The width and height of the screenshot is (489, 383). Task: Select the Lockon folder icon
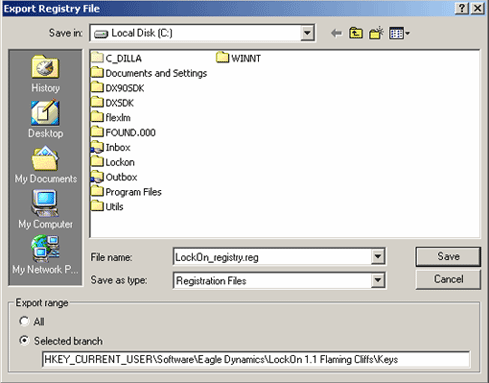coord(97,161)
